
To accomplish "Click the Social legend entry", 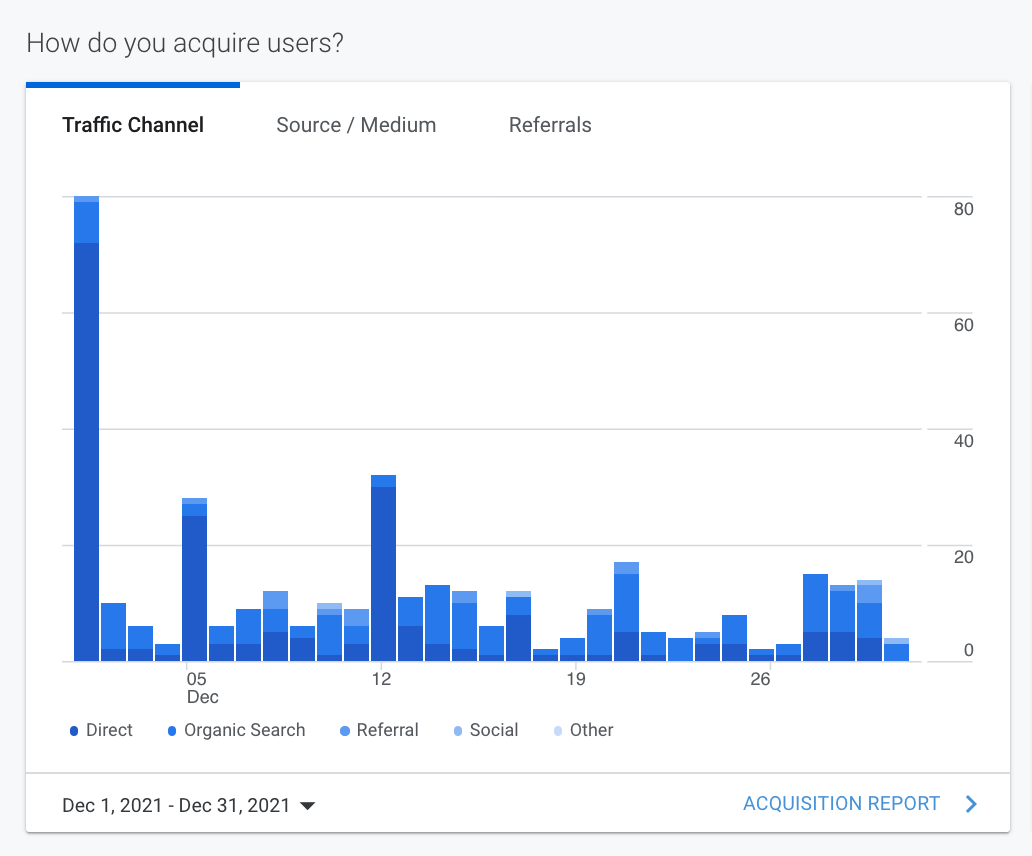I will [493, 730].
